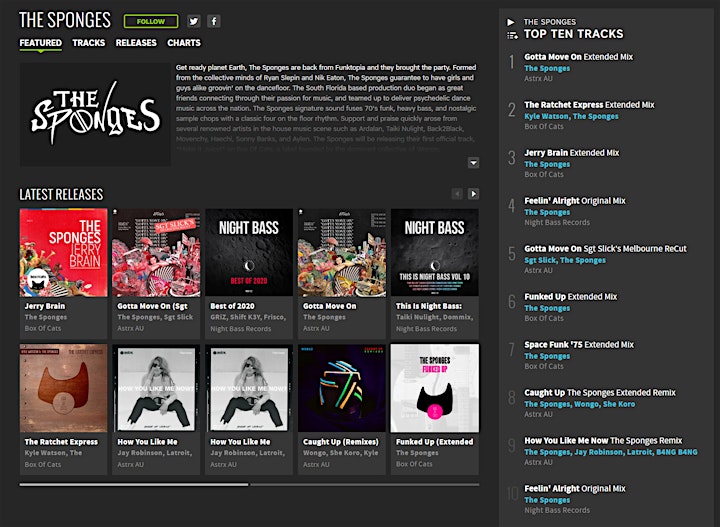720x527 pixels.
Task: Open Best of 2020 release title link
Action: click(232, 306)
